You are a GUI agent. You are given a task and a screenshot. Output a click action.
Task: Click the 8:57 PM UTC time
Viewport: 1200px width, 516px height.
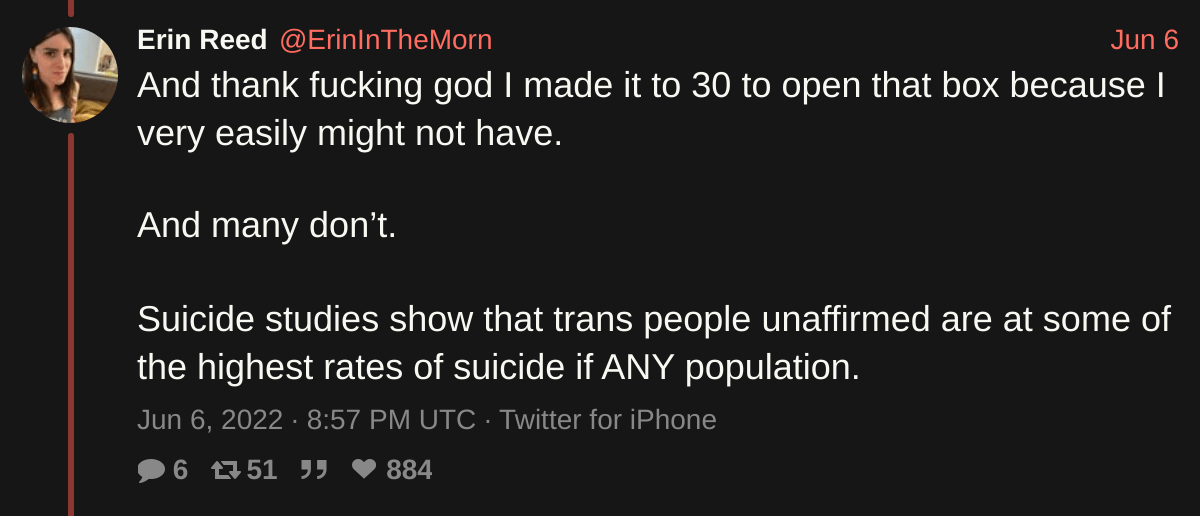point(391,420)
